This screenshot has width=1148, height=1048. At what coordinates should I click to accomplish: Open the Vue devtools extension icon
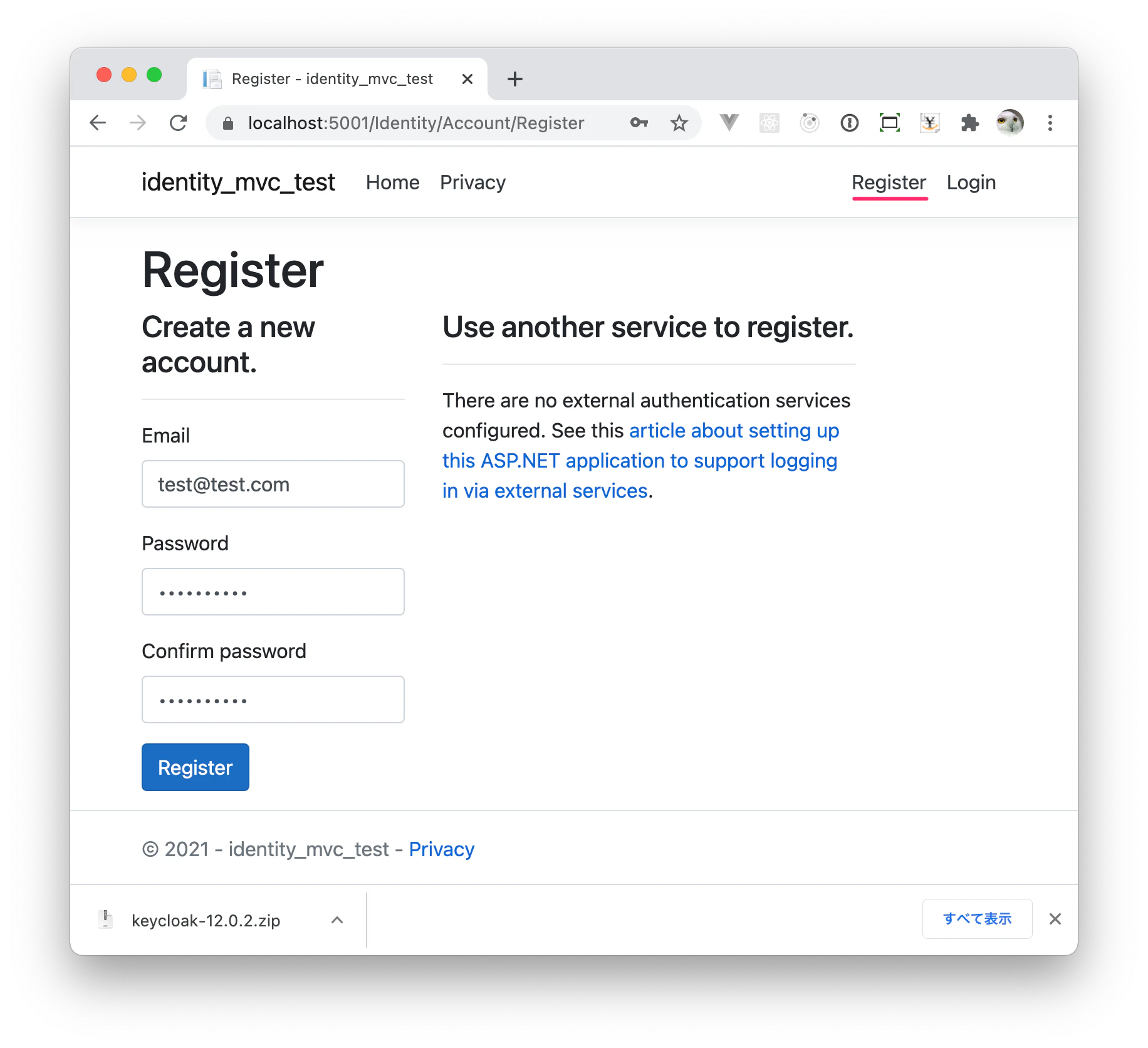729,123
